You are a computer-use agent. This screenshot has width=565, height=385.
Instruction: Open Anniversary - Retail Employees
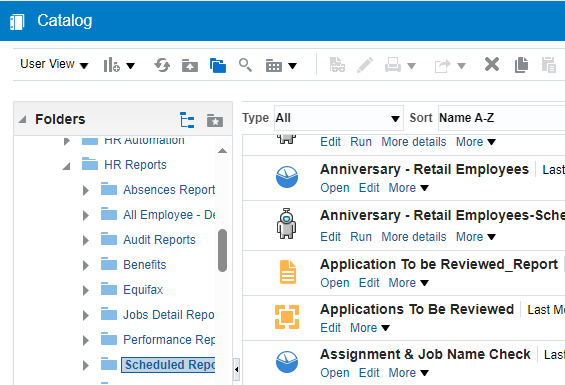coord(335,188)
